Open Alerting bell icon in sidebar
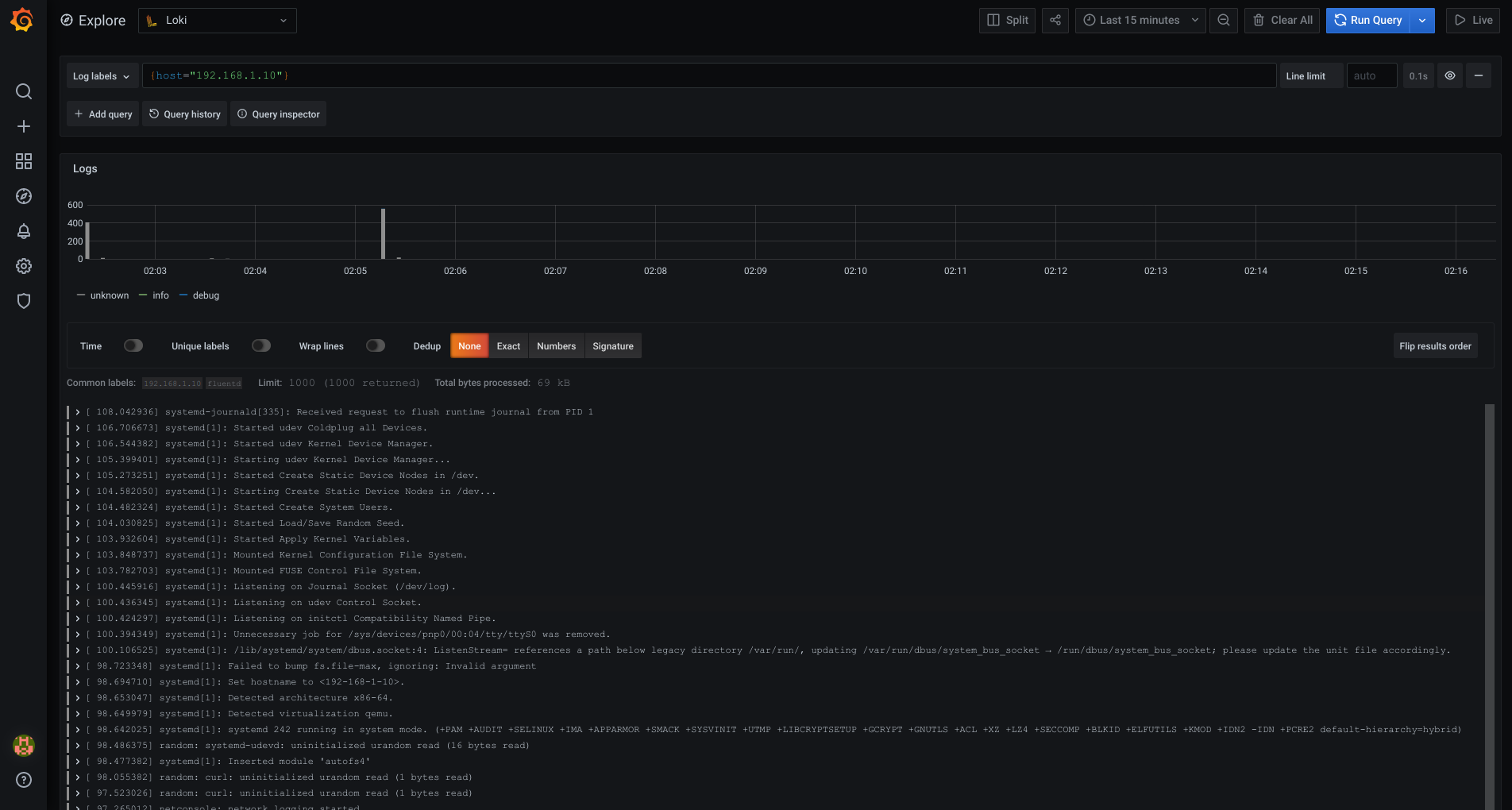The image size is (1512, 810). click(24, 231)
